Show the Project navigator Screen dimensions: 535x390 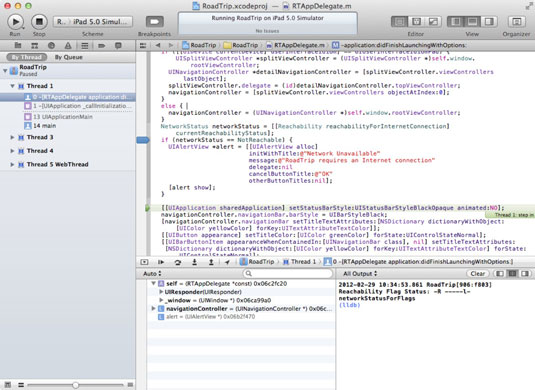tap(18, 45)
